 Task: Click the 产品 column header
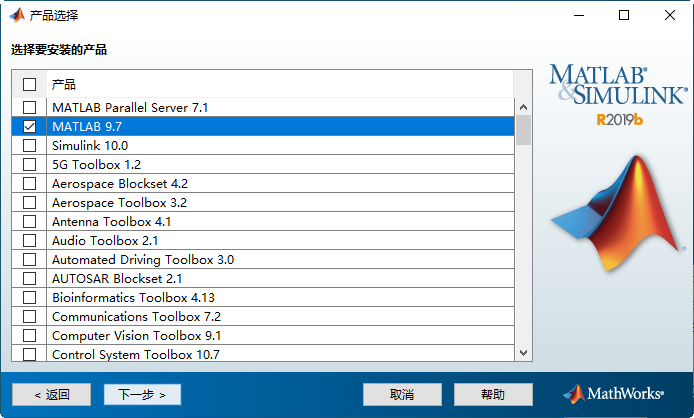[64, 84]
